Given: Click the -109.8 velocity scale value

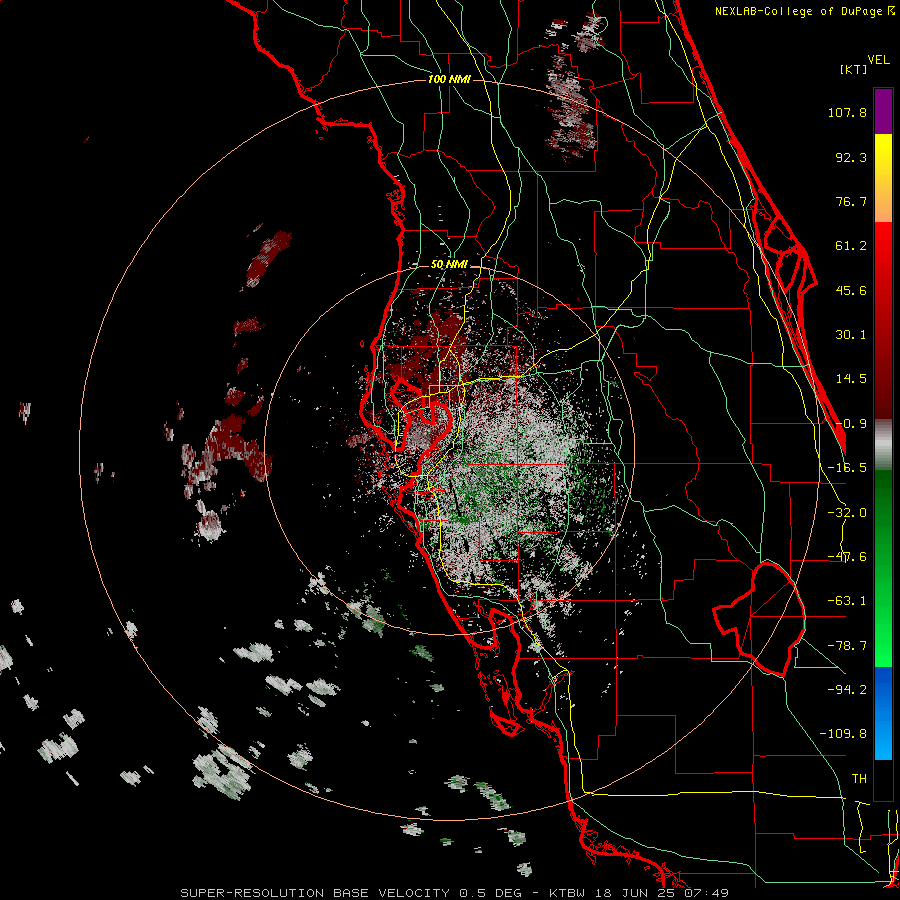Looking at the screenshot, I should point(843,734).
